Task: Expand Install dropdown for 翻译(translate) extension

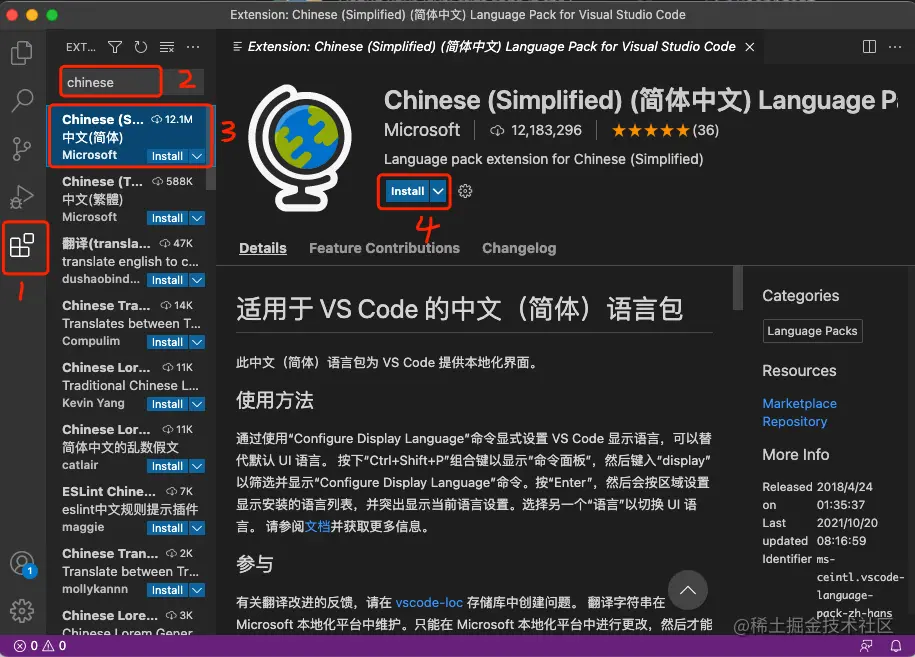Action: [x=197, y=279]
